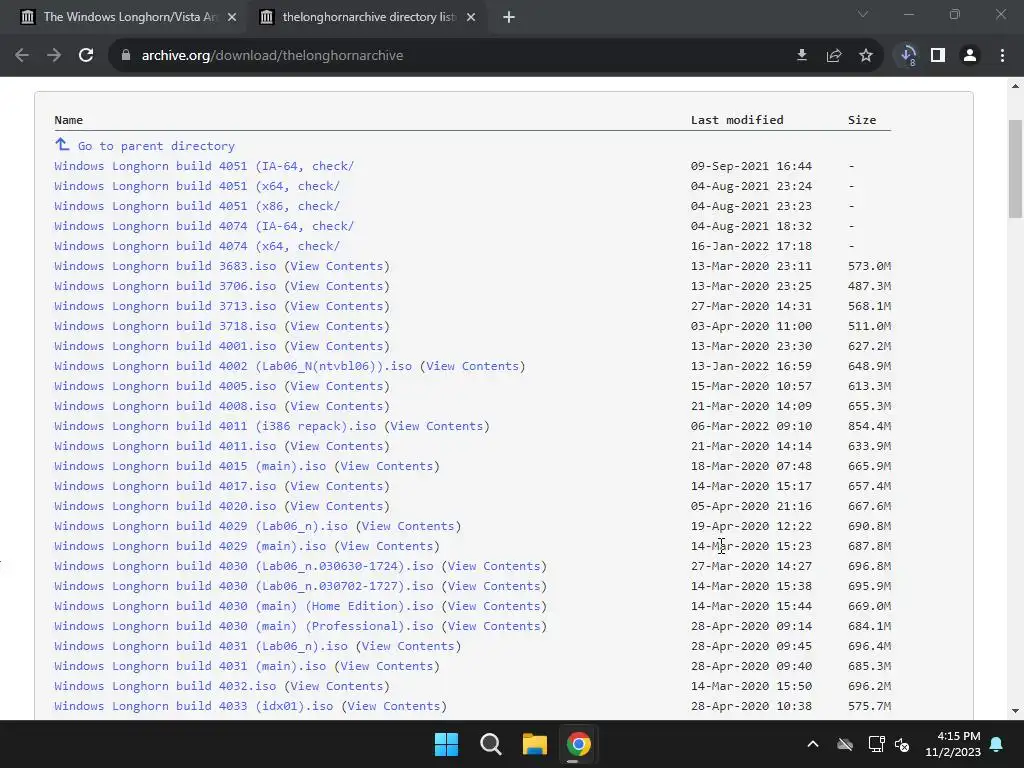This screenshot has width=1024, height=768.
Task: Share this page via share icon
Action: click(x=834, y=56)
